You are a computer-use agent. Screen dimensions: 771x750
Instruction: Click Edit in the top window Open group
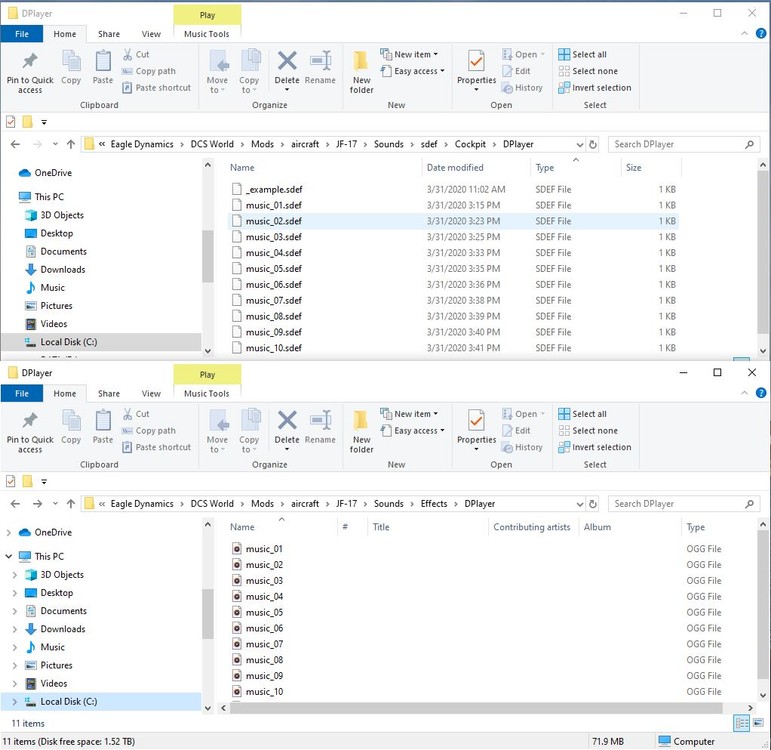pyautogui.click(x=516, y=71)
